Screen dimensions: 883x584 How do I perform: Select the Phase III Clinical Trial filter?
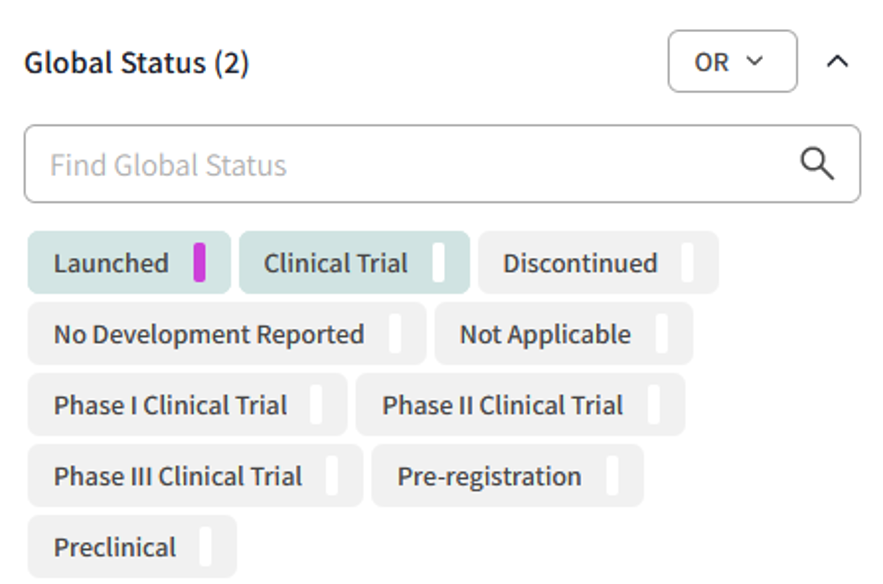coord(177,476)
